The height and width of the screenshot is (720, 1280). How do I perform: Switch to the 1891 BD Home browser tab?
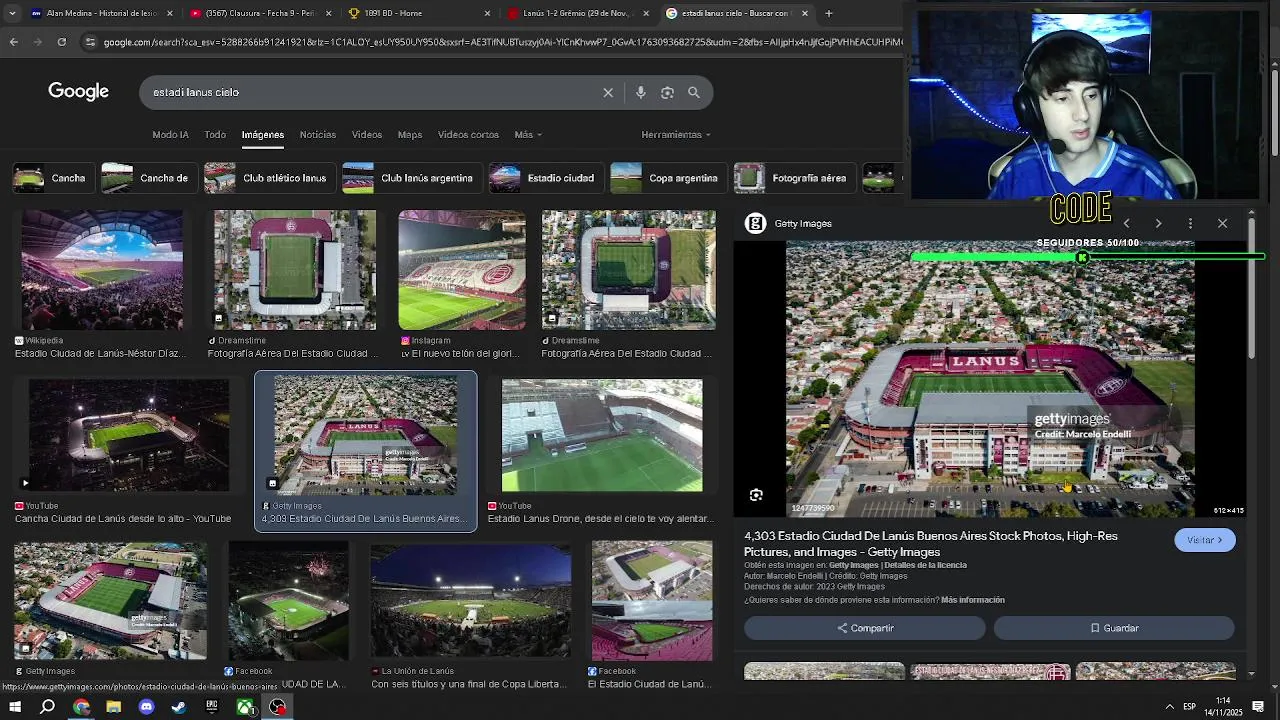click(420, 13)
